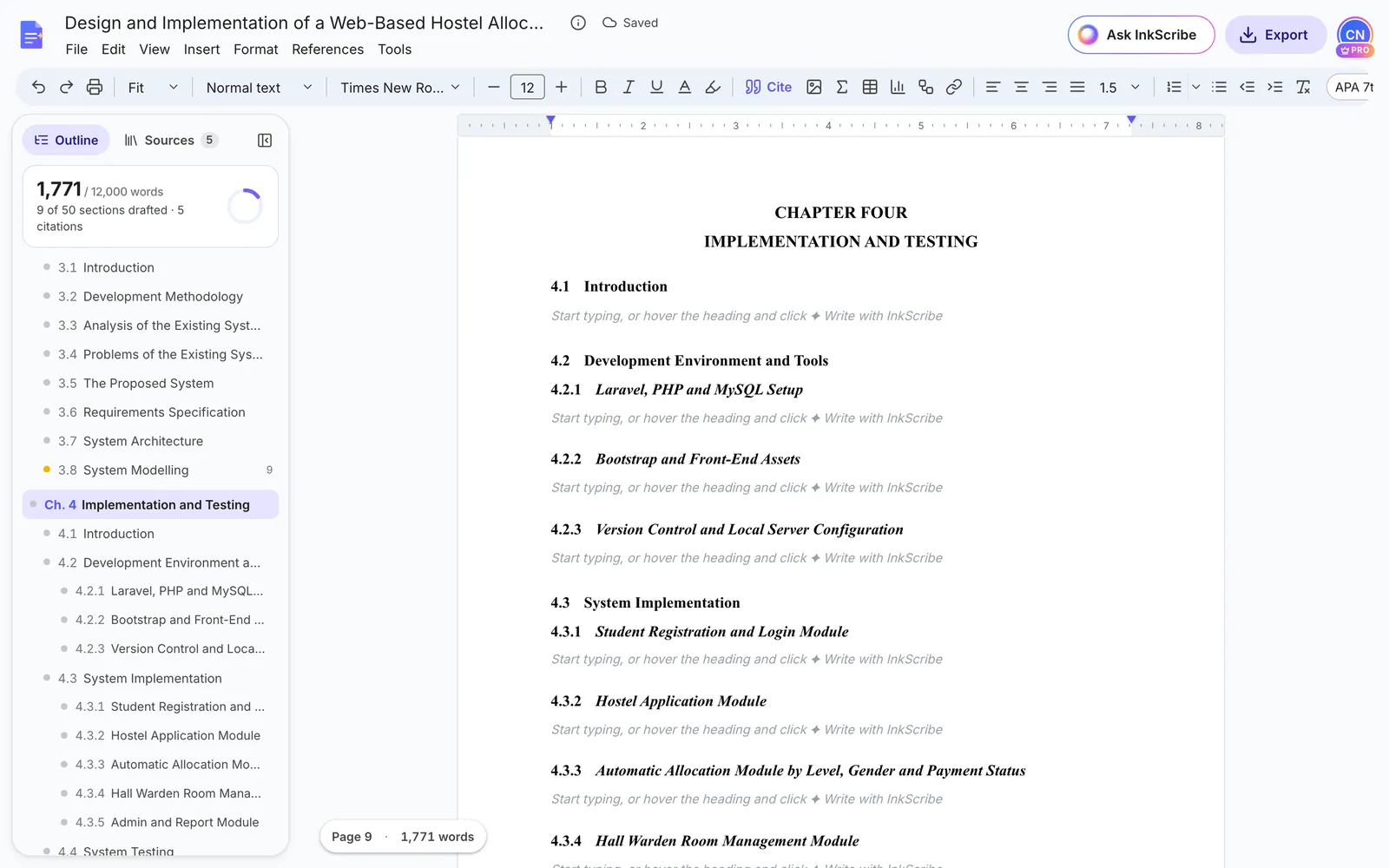Insert an equation with sigma icon
The height and width of the screenshot is (868, 1389).
tap(841, 87)
